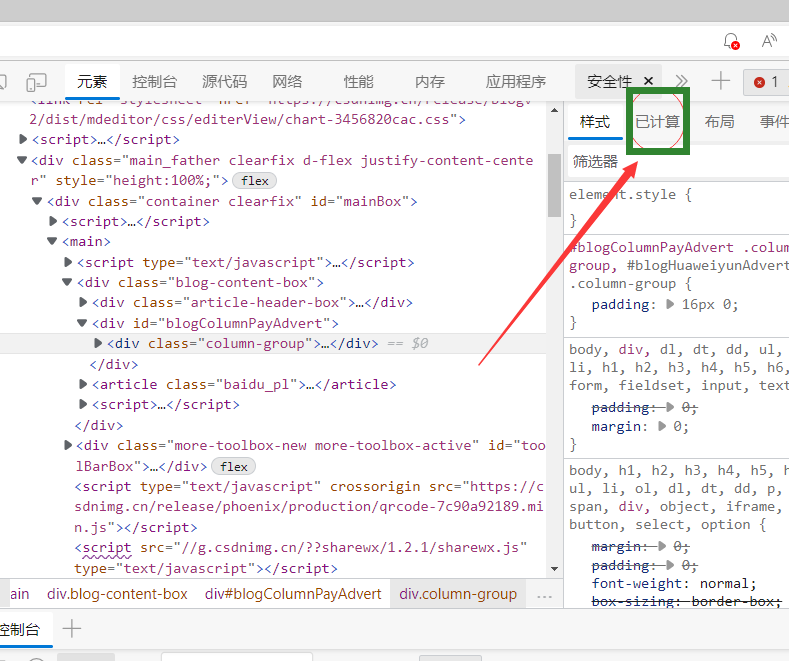Expand the article baidu_pl node
The height and width of the screenshot is (661, 789).
(83, 384)
